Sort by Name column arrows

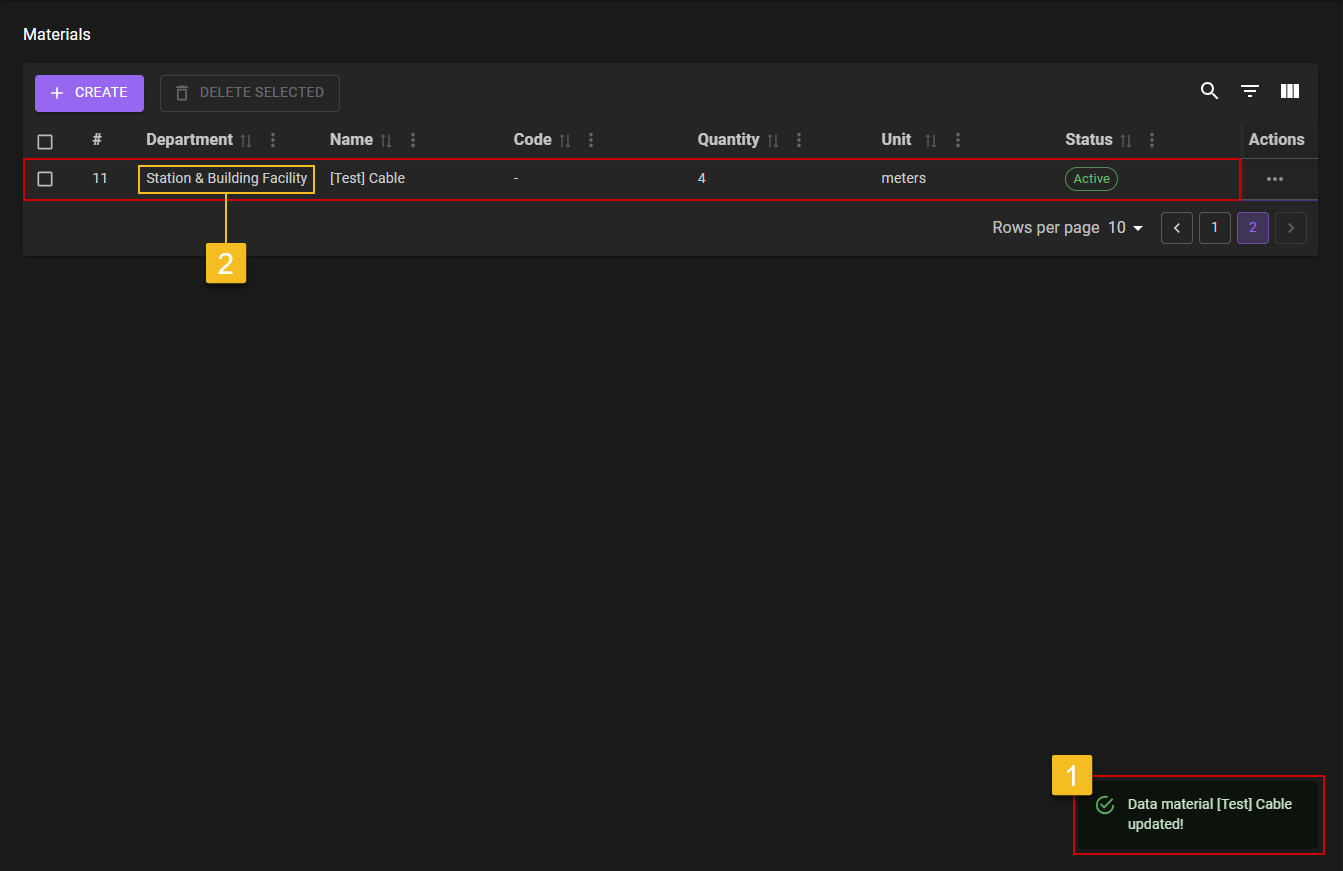click(x=386, y=141)
